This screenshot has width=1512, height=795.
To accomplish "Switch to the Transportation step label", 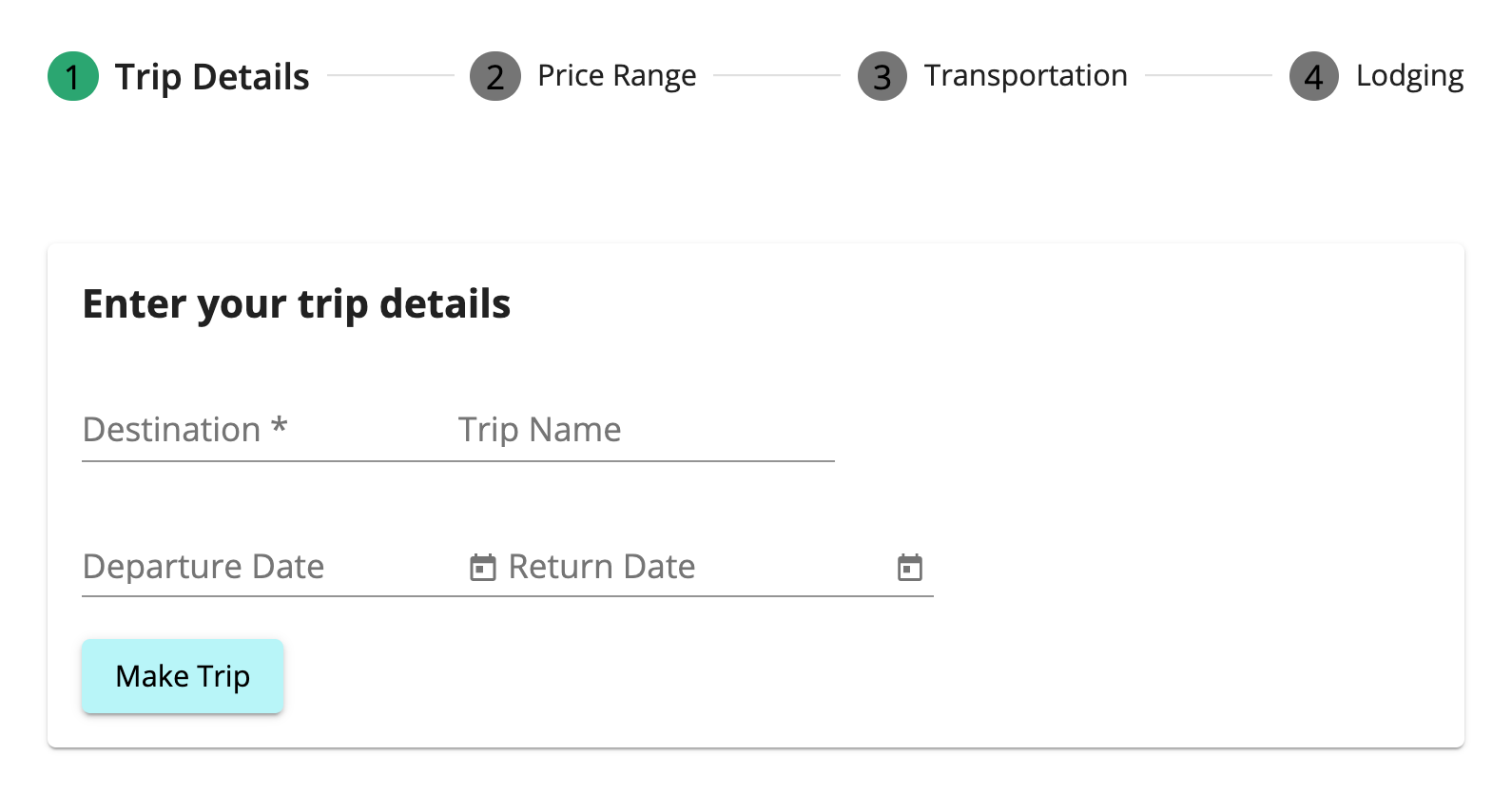I will 1025,76.
